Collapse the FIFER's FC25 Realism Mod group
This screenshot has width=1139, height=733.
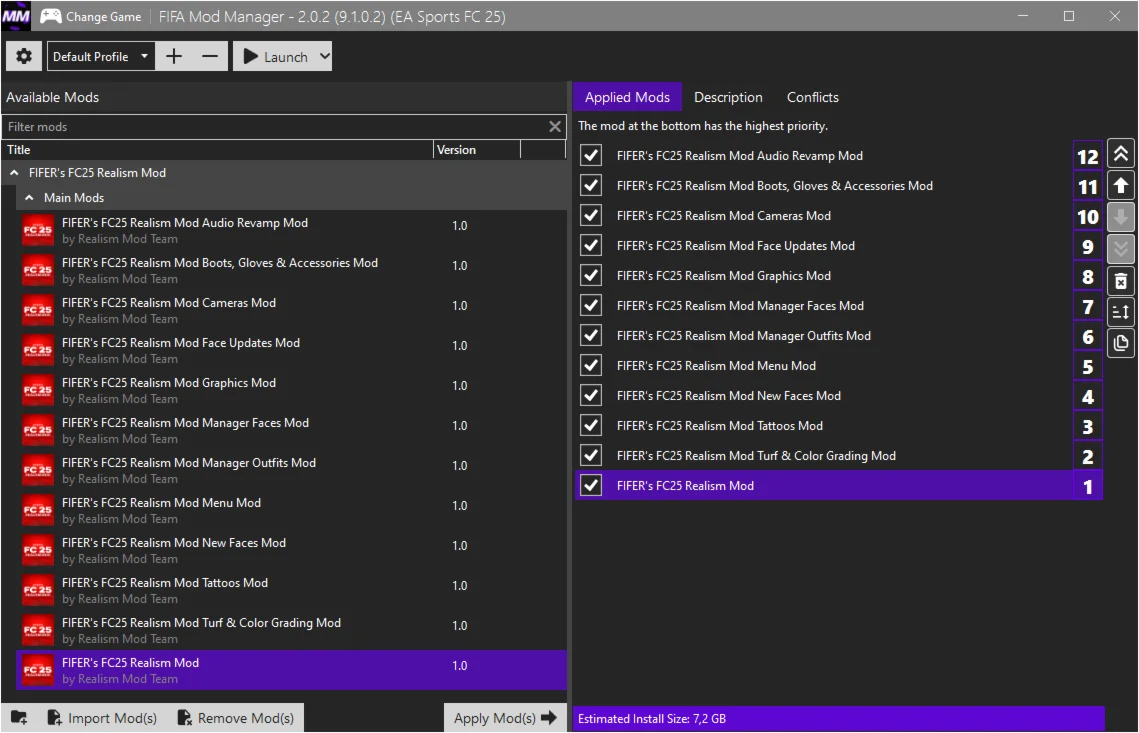[15, 173]
